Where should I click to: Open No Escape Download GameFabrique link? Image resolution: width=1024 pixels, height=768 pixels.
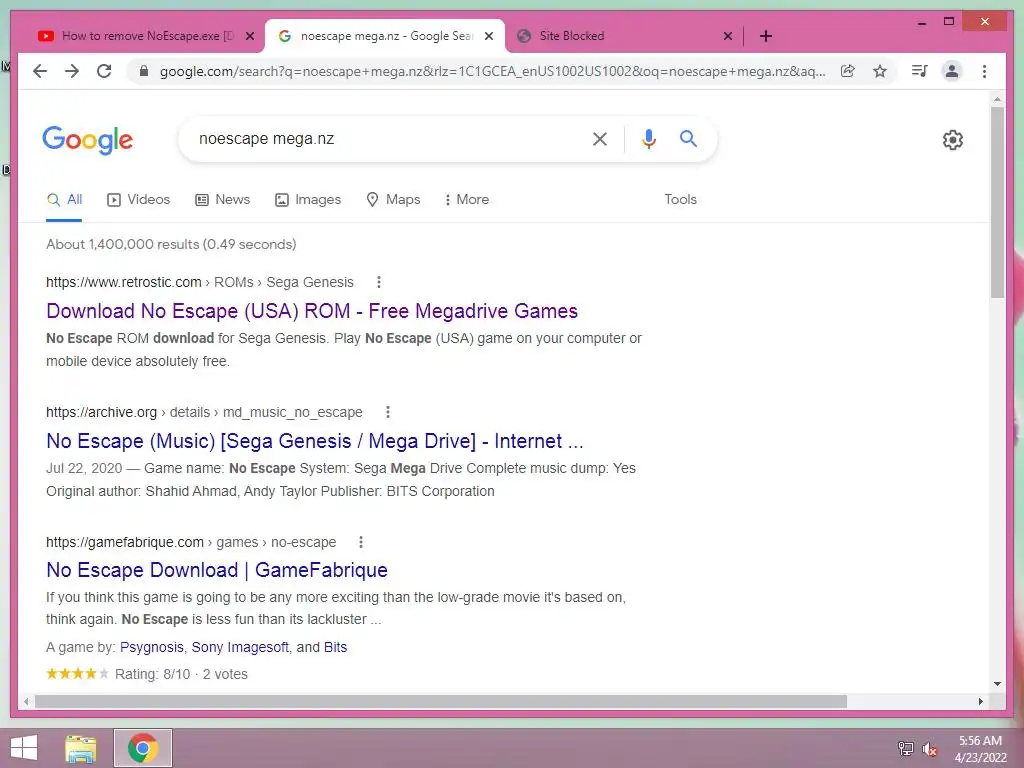point(217,570)
